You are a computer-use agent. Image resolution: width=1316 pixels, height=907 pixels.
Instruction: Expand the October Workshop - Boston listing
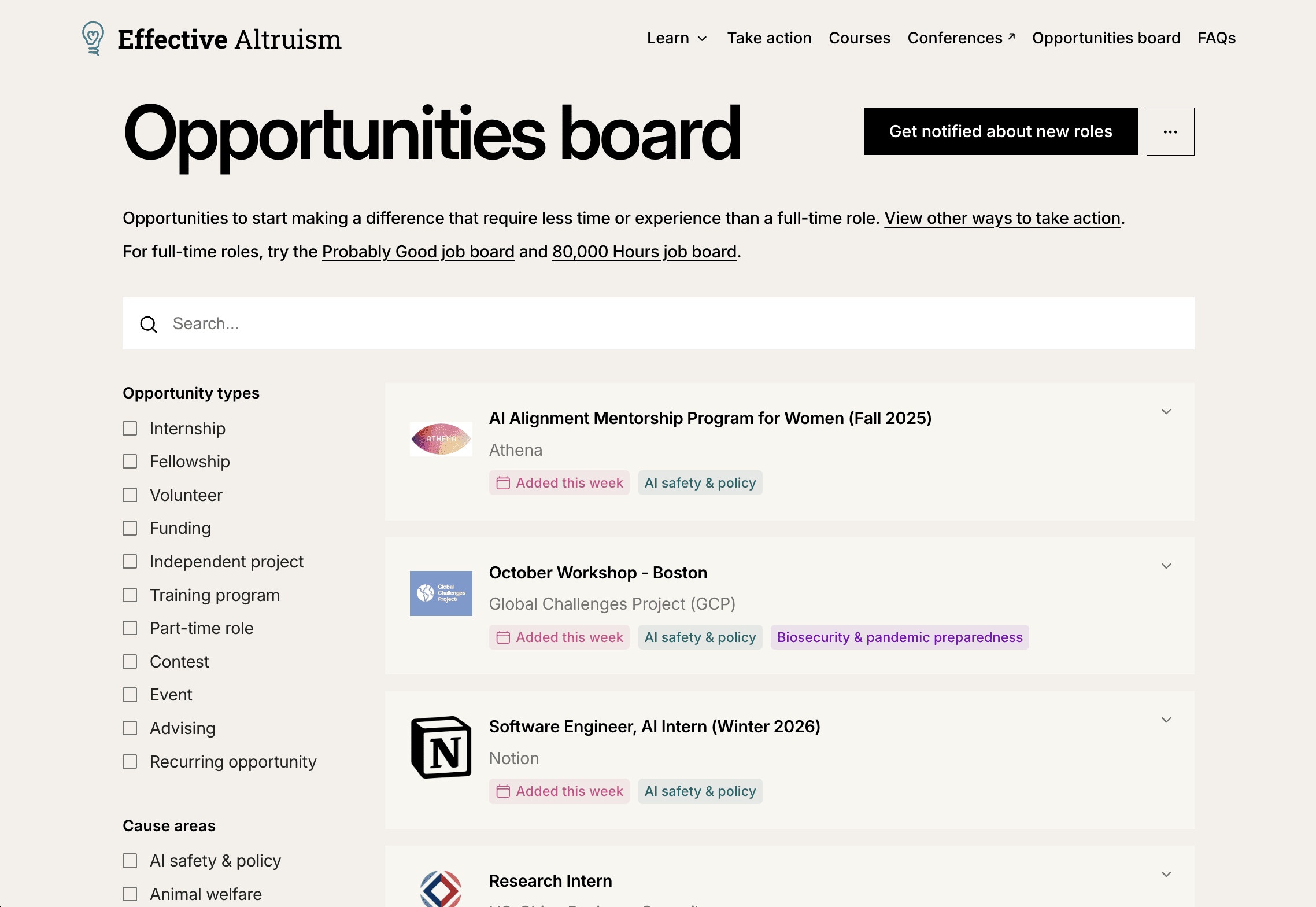1166,566
